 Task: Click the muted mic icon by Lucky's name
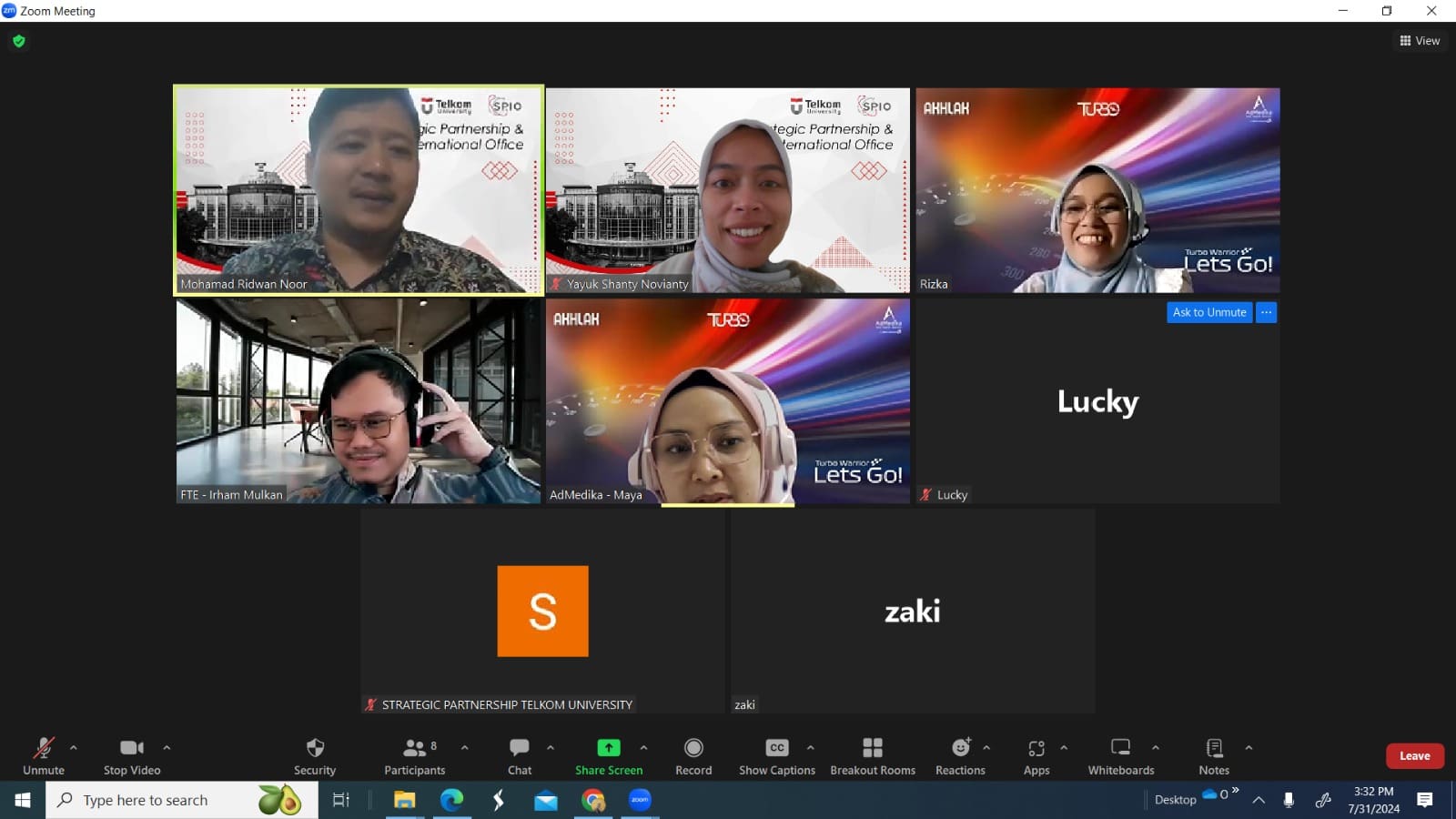point(926,495)
